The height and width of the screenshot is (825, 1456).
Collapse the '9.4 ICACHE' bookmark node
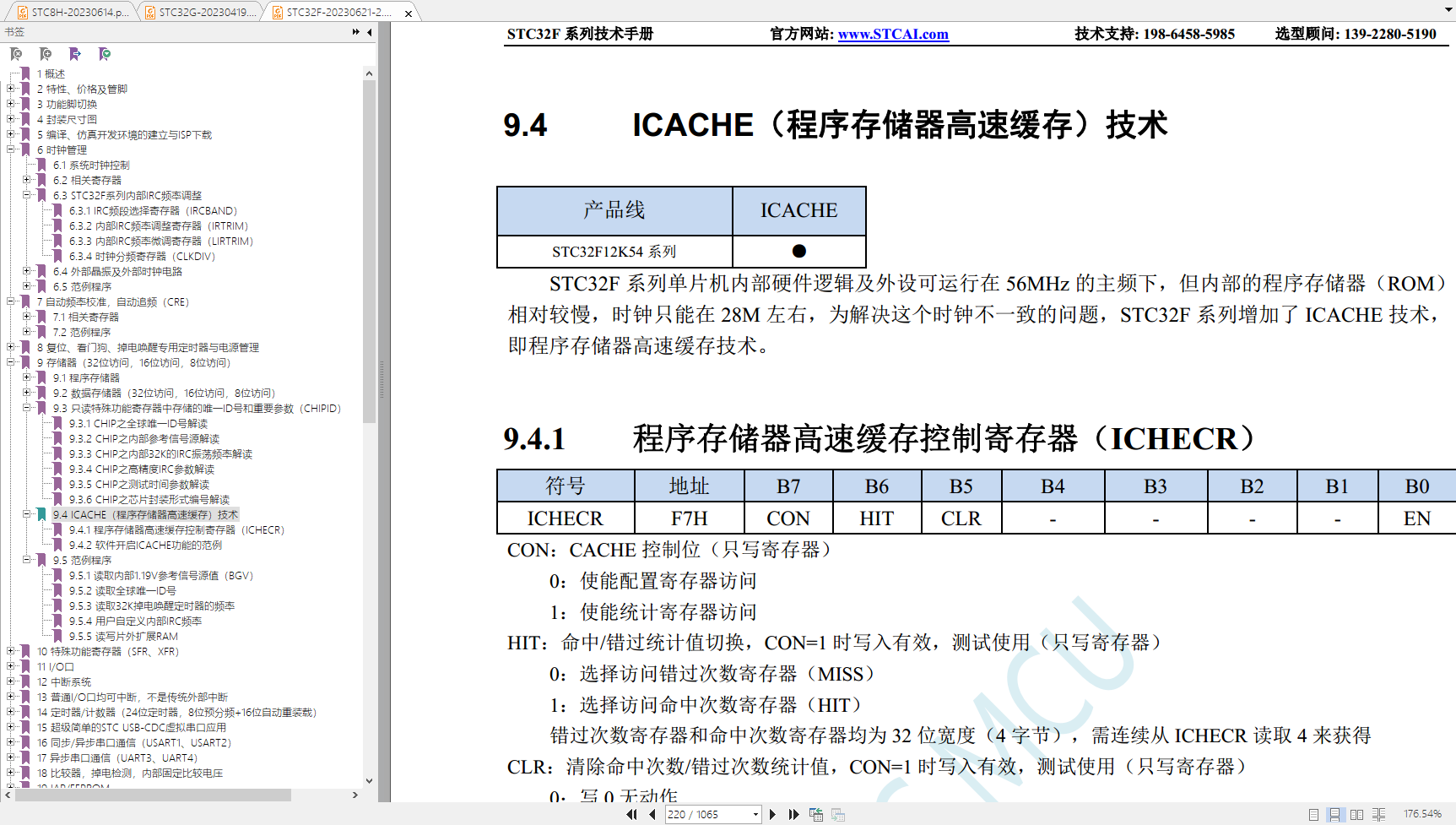[x=27, y=514]
